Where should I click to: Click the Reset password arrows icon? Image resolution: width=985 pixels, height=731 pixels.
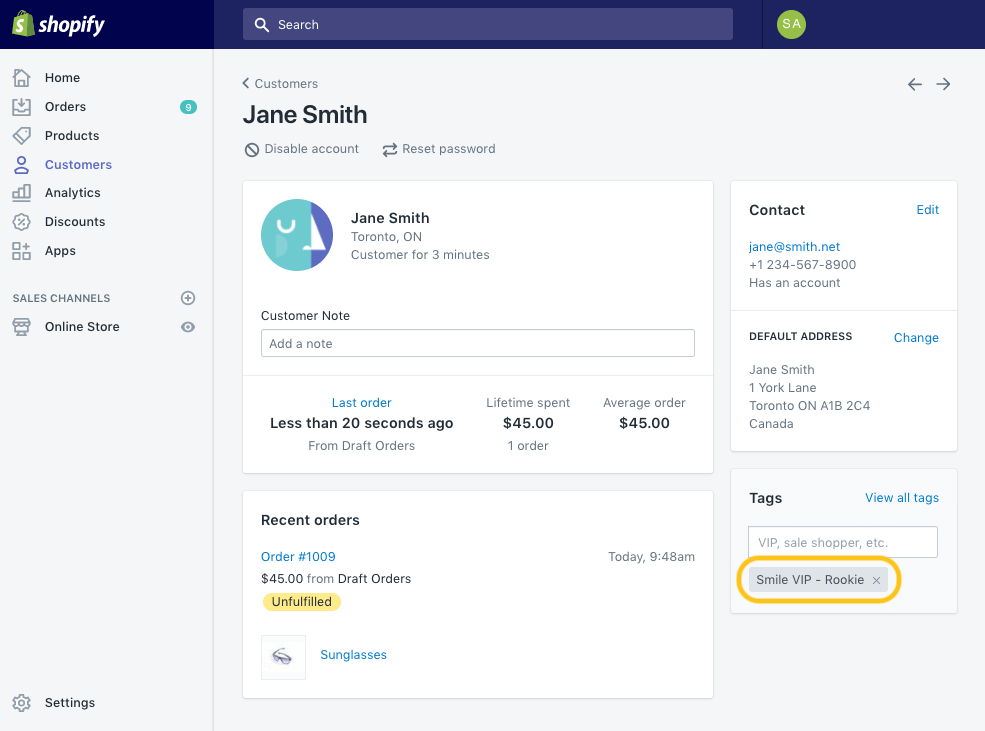(x=390, y=149)
